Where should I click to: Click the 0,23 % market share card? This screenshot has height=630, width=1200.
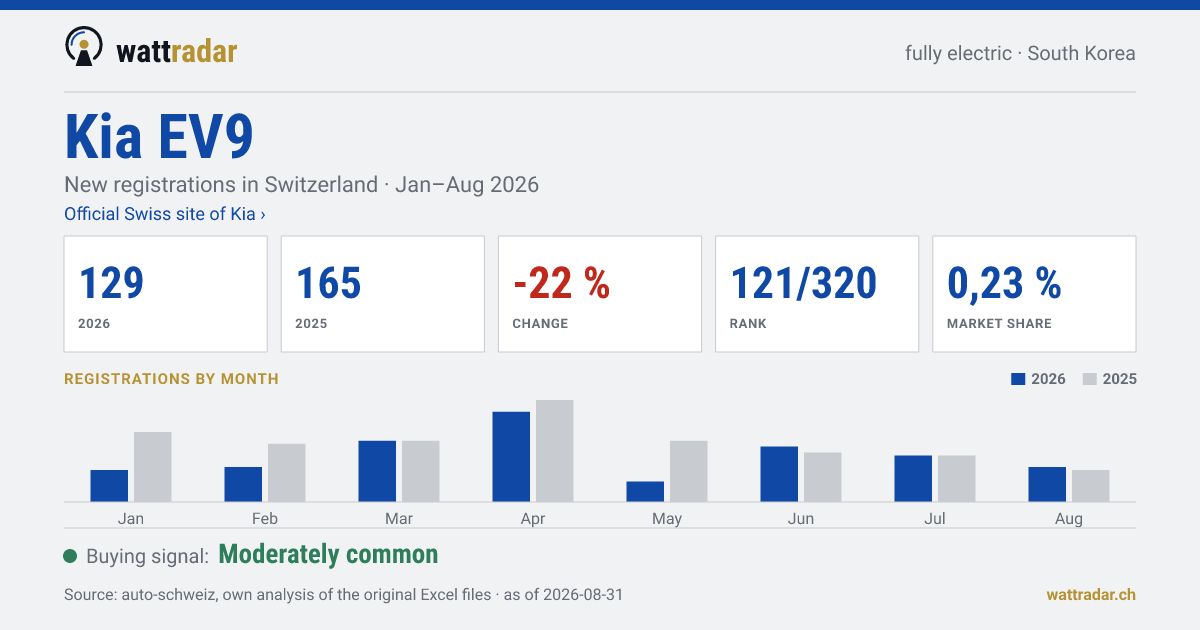click(1034, 294)
